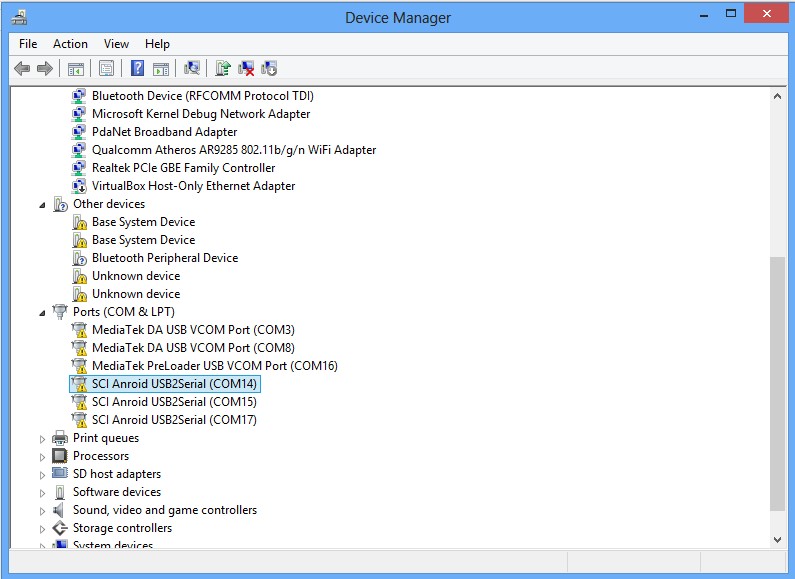Select the first Base System Device

coord(143,222)
